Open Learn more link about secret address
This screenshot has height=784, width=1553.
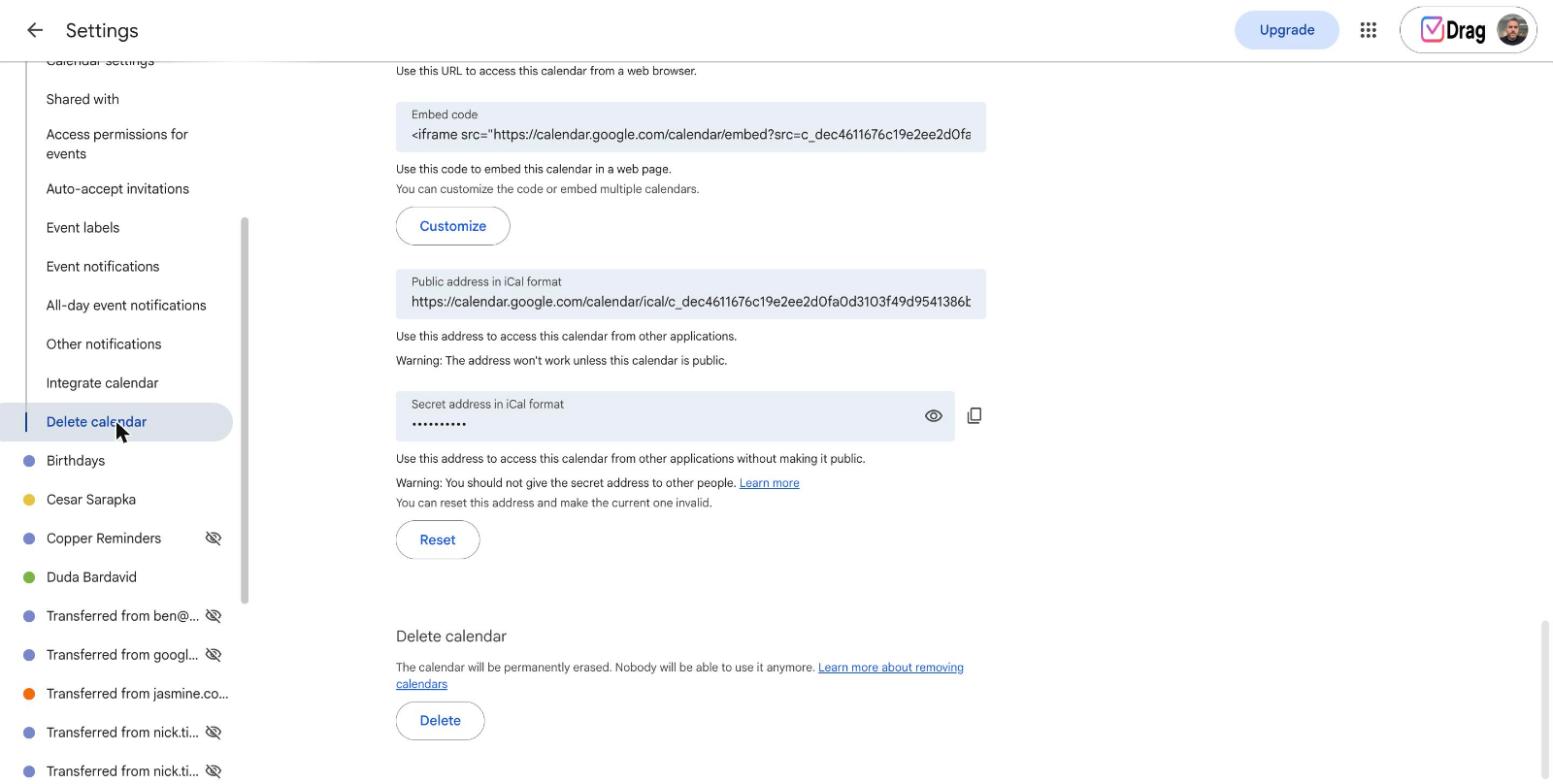769,483
